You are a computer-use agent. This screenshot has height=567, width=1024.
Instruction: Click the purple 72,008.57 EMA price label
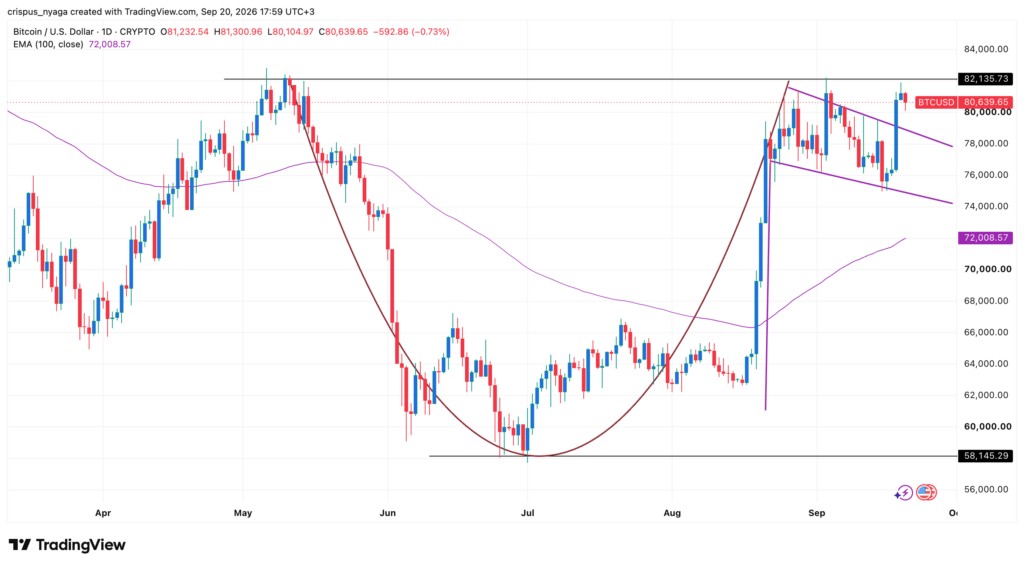point(985,238)
